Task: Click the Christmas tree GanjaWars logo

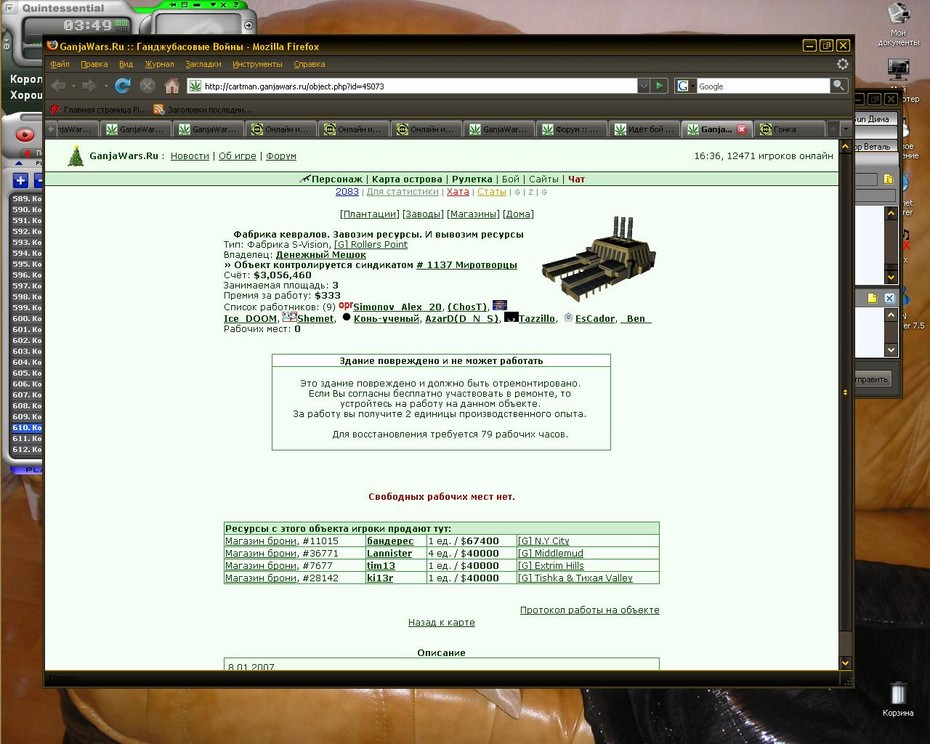Action: click(76, 156)
